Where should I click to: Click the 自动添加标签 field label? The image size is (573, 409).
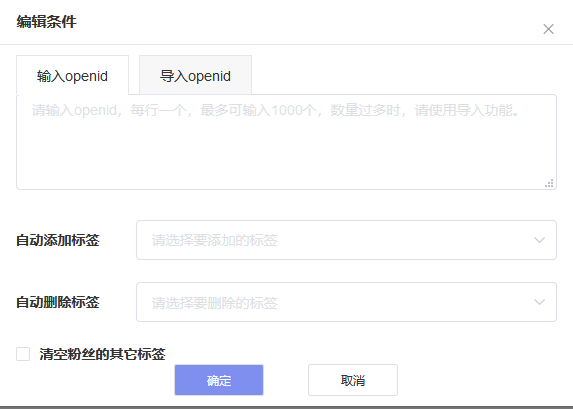coord(58,241)
